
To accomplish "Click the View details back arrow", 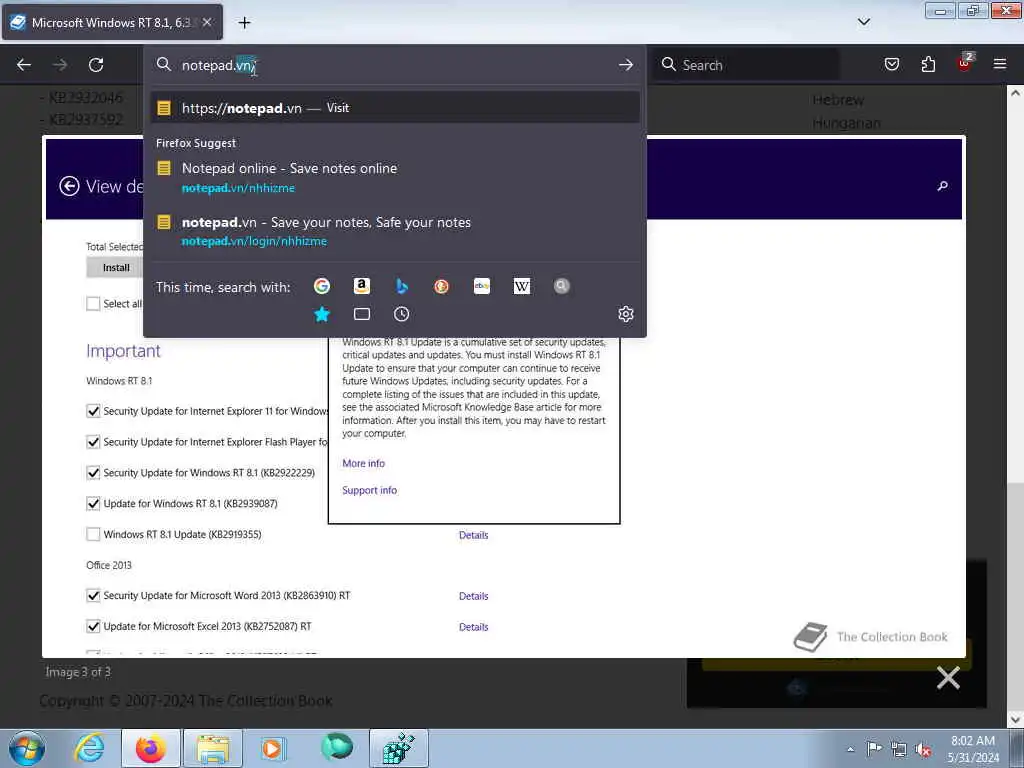I will tap(69, 186).
